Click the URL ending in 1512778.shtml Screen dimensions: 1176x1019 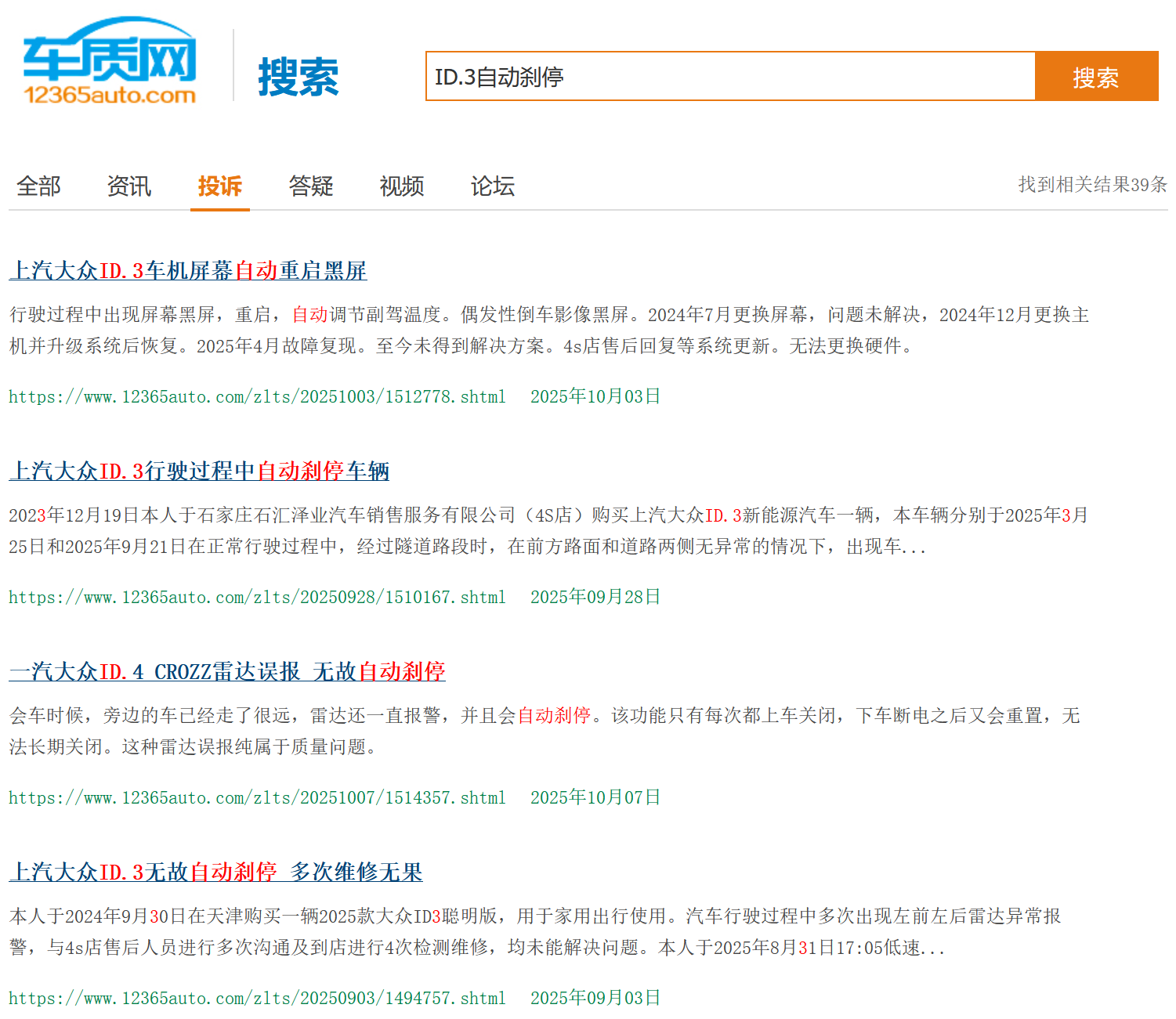pos(257,397)
